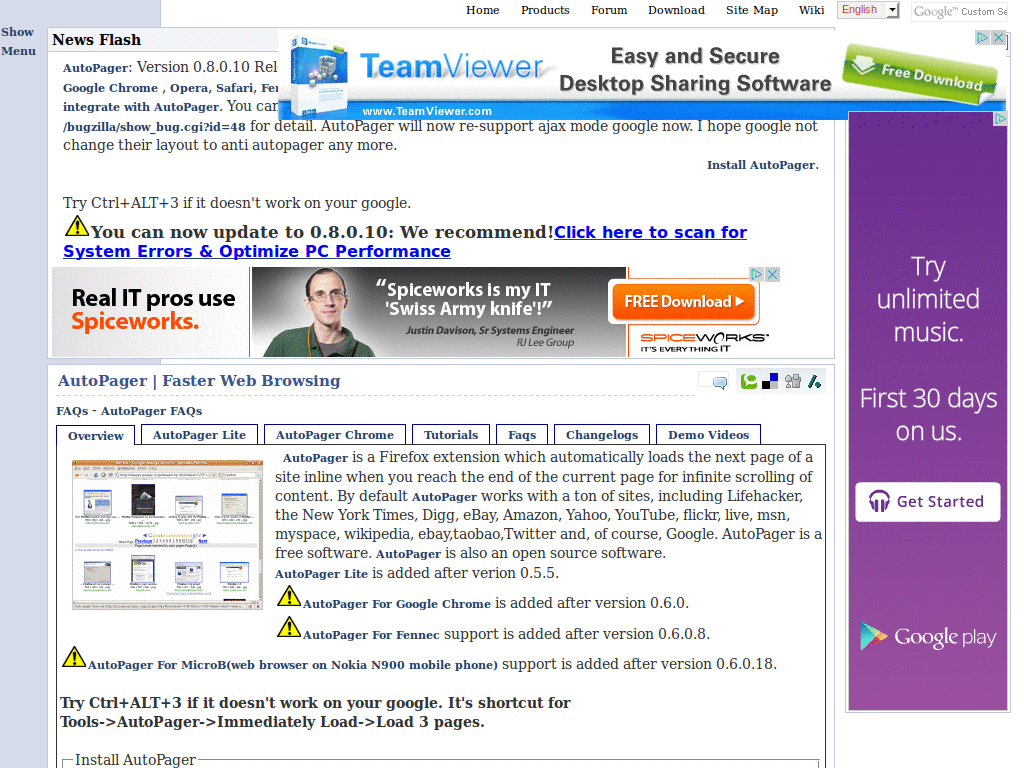This screenshot has height=768, width=1024.
Task: Click AdChoices icon on Spiceworks ad
Action: click(x=756, y=274)
